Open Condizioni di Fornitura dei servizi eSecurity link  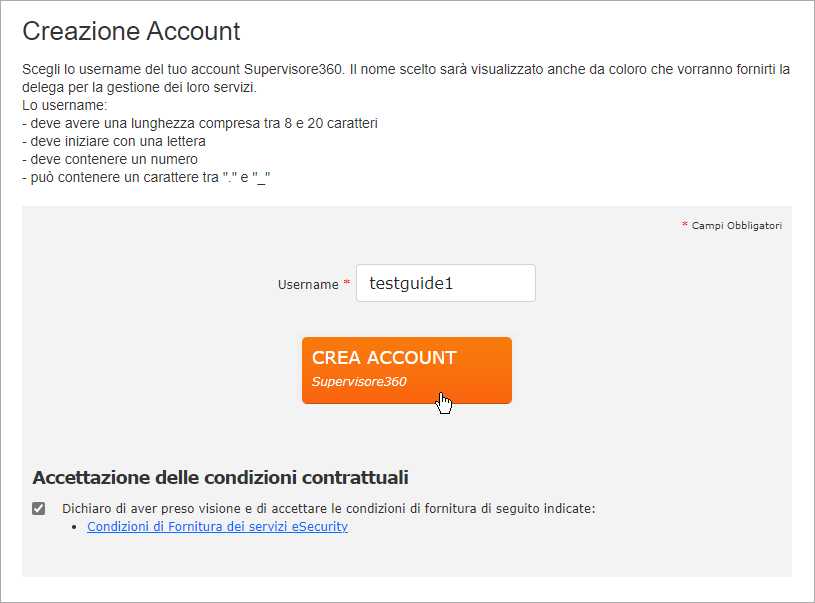pos(217,527)
